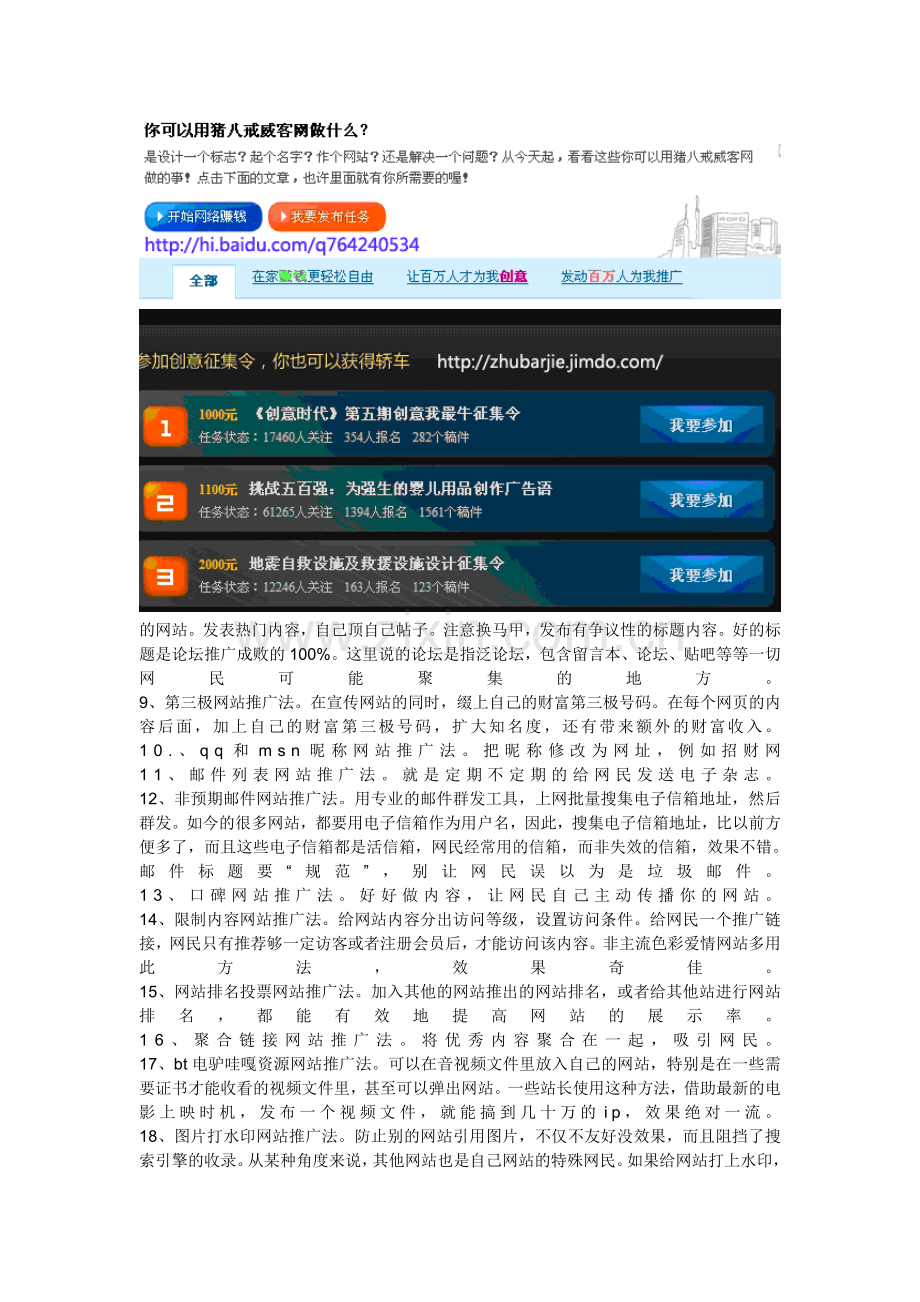
Task: Click the zhubarjie.jimdo.com URL in banner
Action: 550,361
